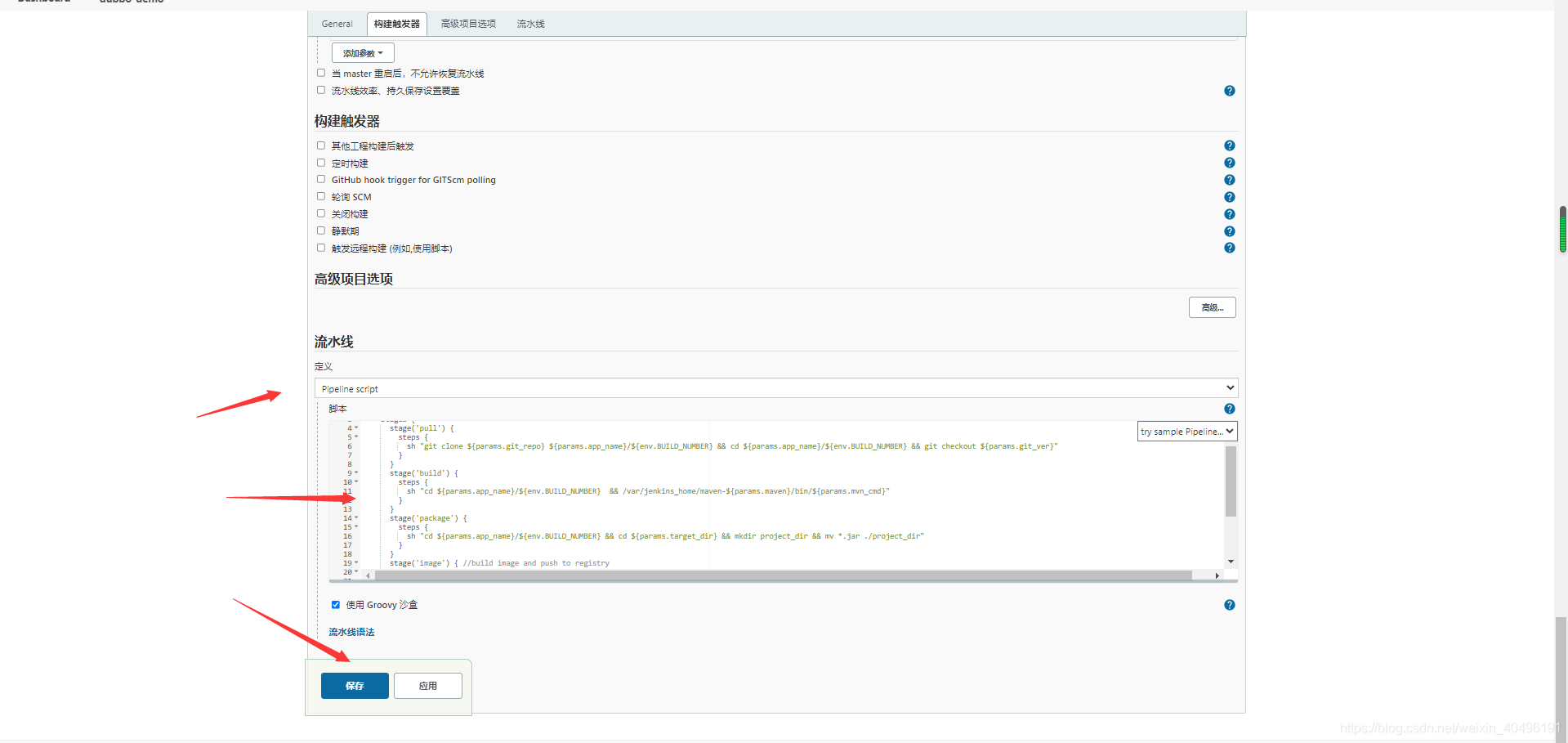Enable 触发远程构建 checkbox

click(321, 248)
